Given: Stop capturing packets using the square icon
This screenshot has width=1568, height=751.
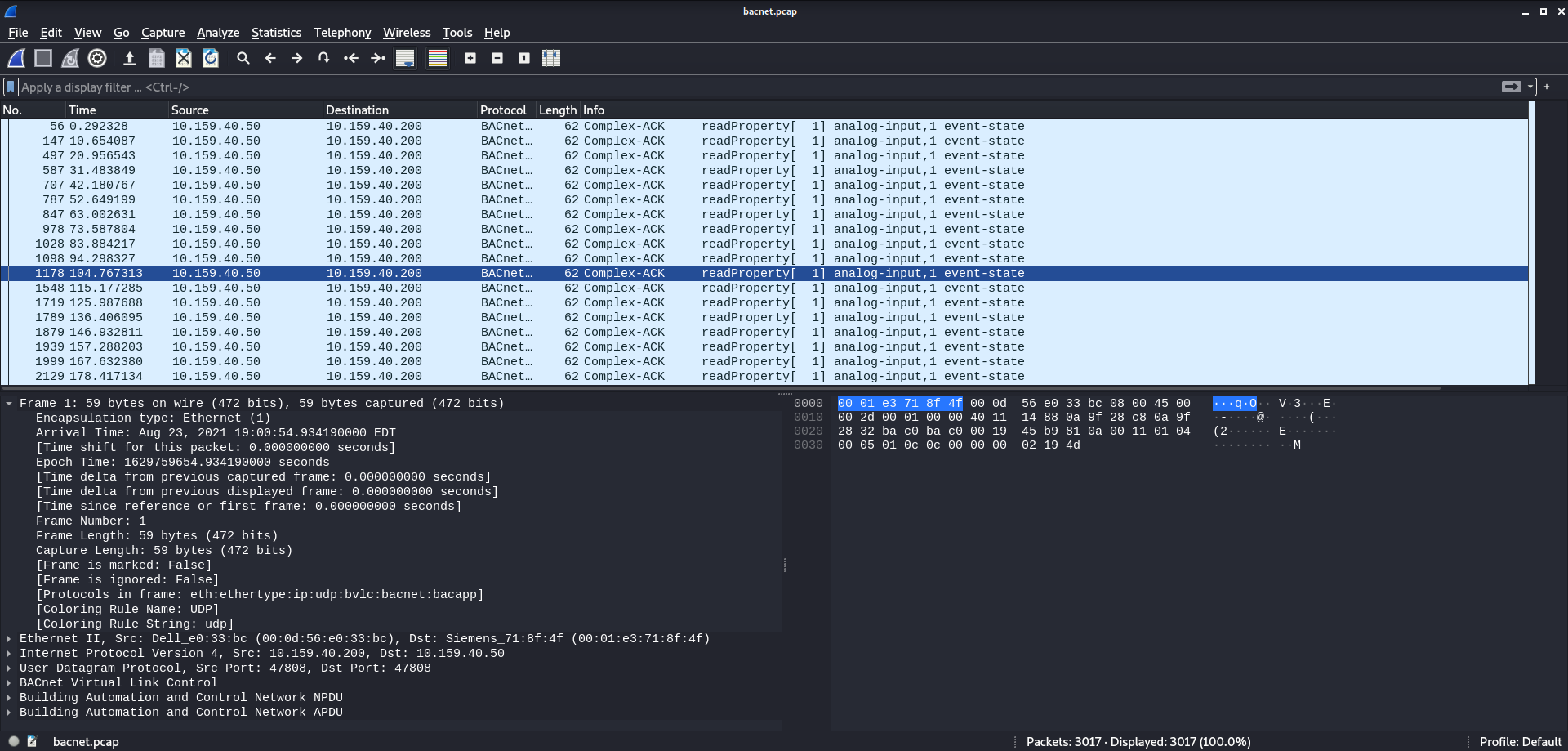Looking at the screenshot, I should tap(43, 58).
